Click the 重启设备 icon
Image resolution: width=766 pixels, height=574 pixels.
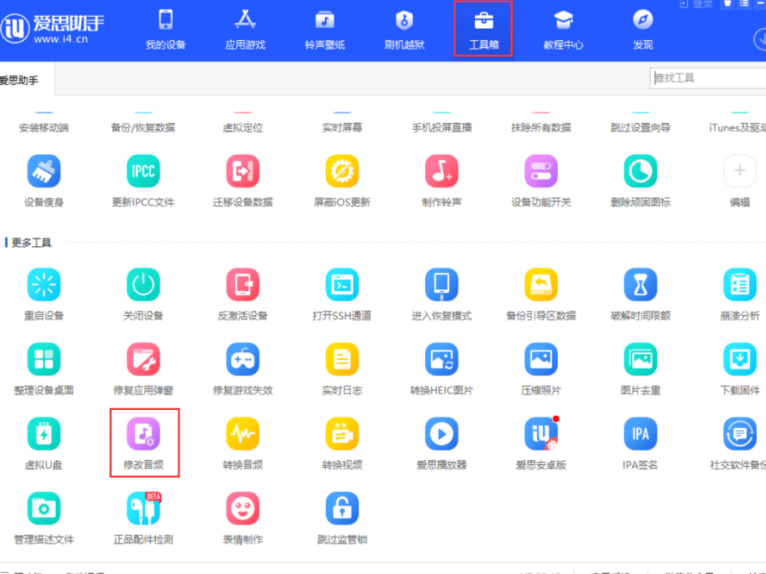(x=44, y=285)
